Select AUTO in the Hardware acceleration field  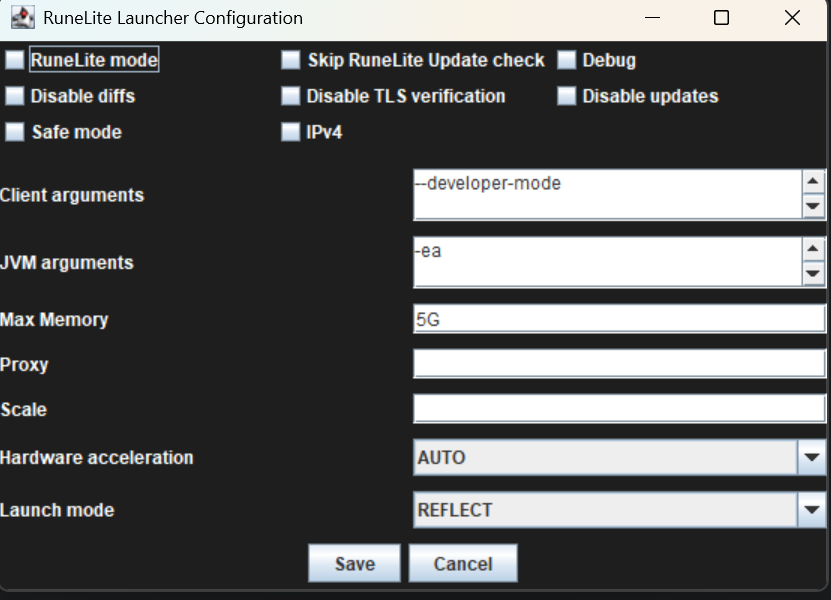(x=600, y=457)
